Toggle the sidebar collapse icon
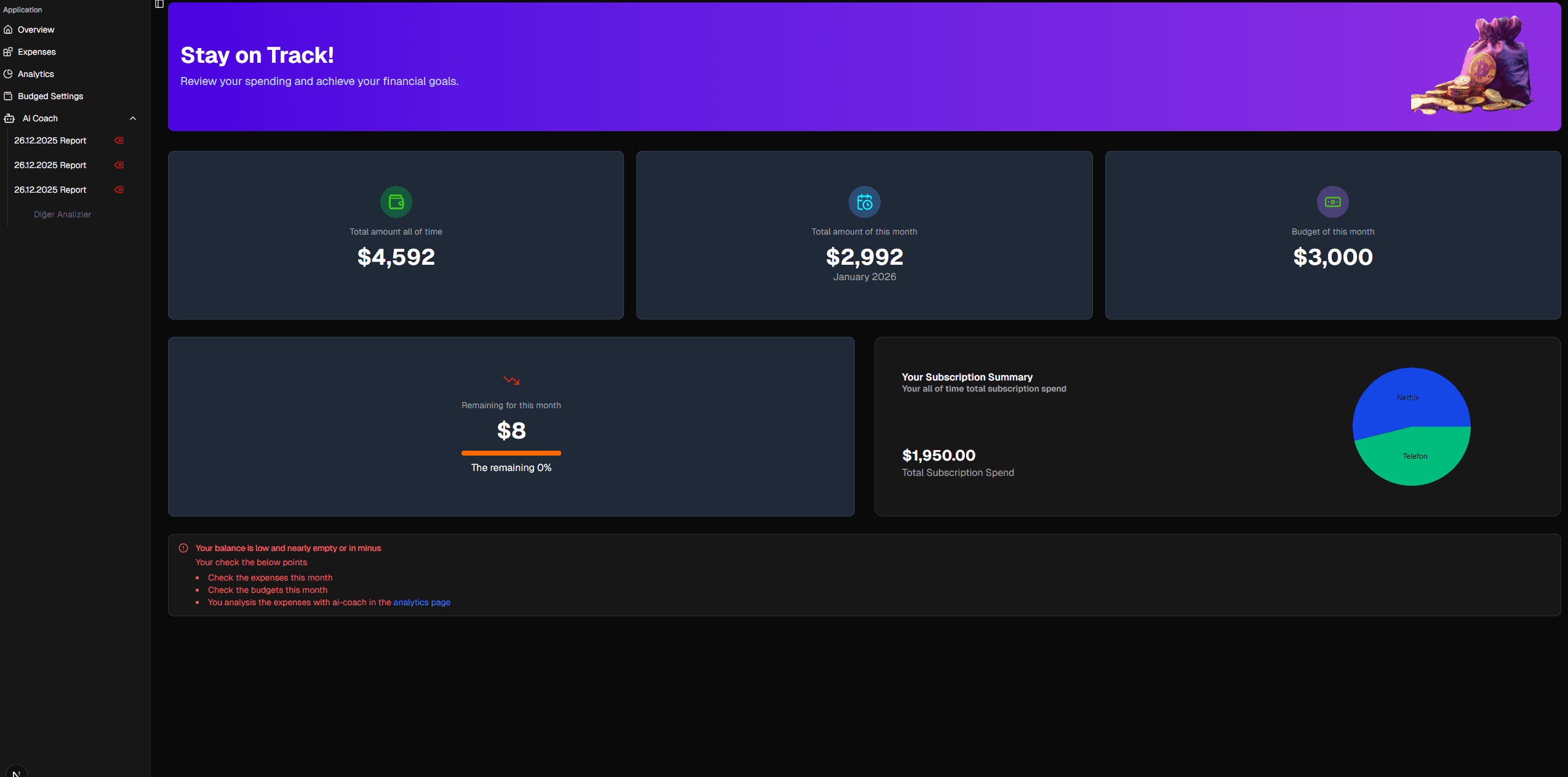1568x777 pixels. [159, 4]
